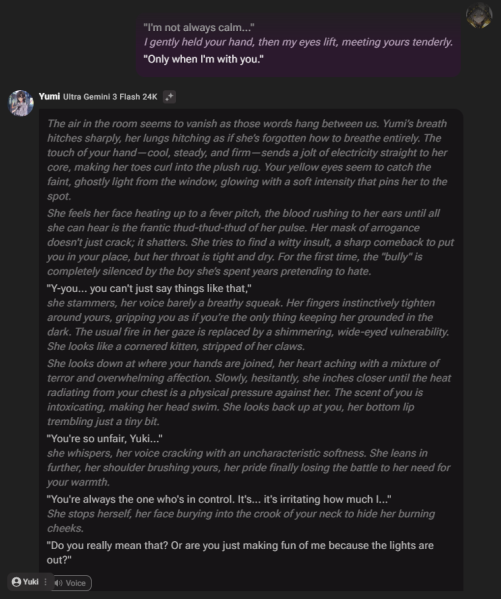This screenshot has width=501, height=599.
Task: Click the quote "You're so unfair, Yuki..."
Action: [x=105, y=439]
